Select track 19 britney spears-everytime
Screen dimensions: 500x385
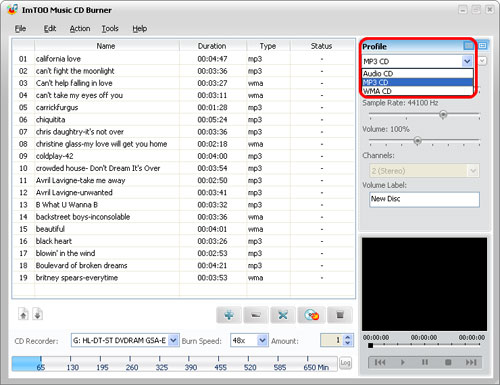pyautogui.click(x=183, y=278)
